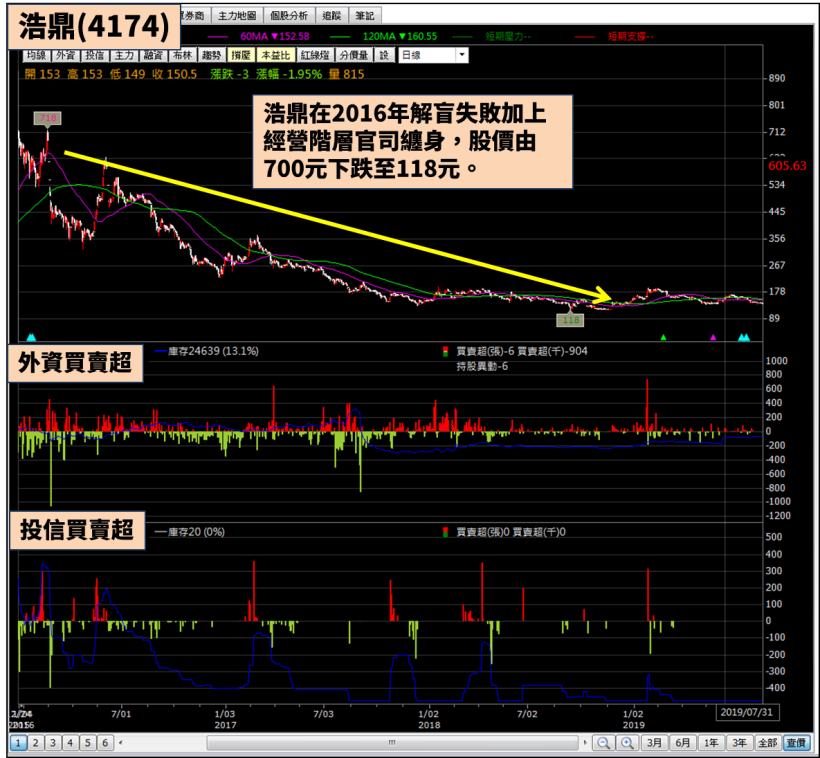This screenshot has height=758, width=820.
Task: Click the 718 high price label
Action: [48, 118]
